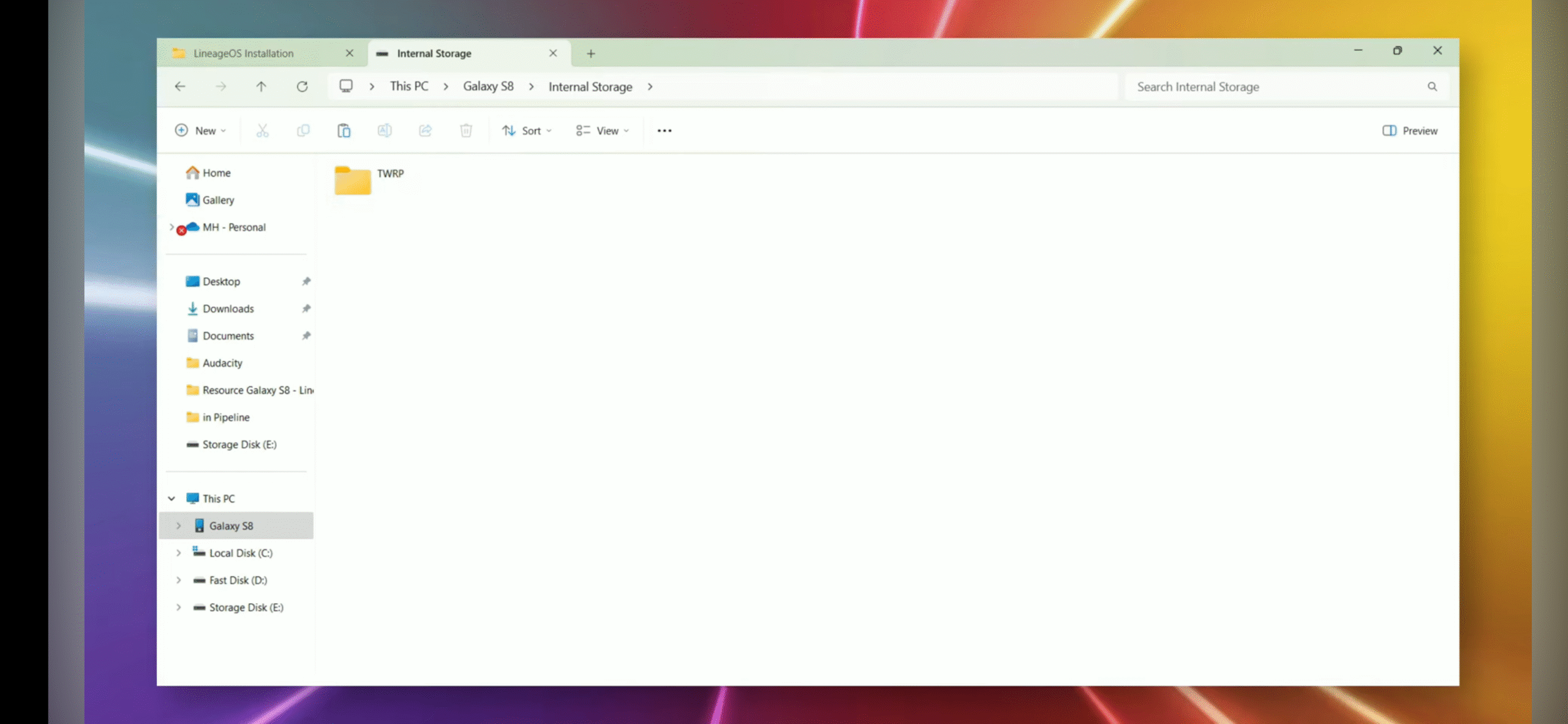Click the Delete trash icon
Image resolution: width=1568 pixels, height=724 pixels.
coord(466,130)
